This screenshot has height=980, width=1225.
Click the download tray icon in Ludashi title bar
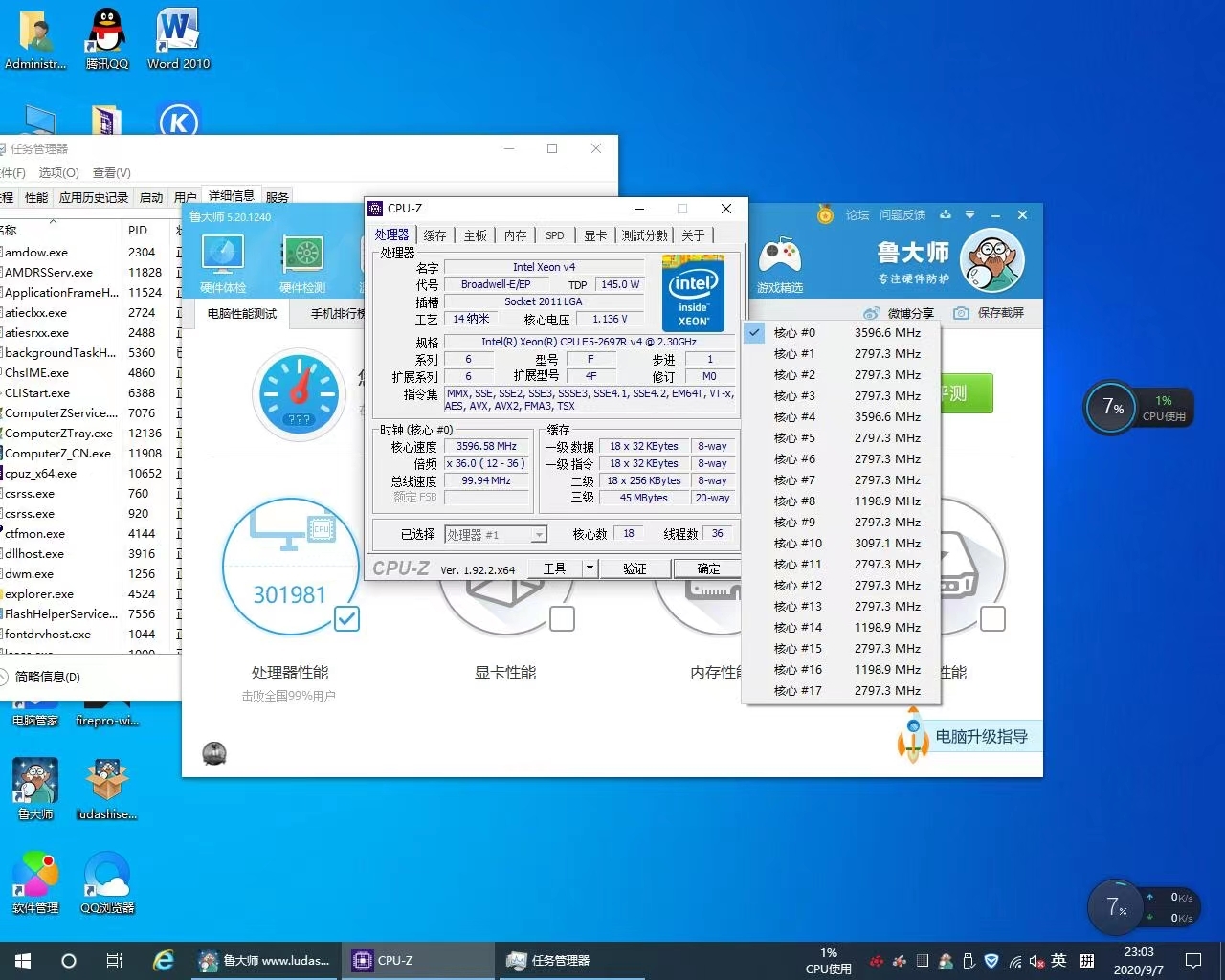(x=946, y=214)
